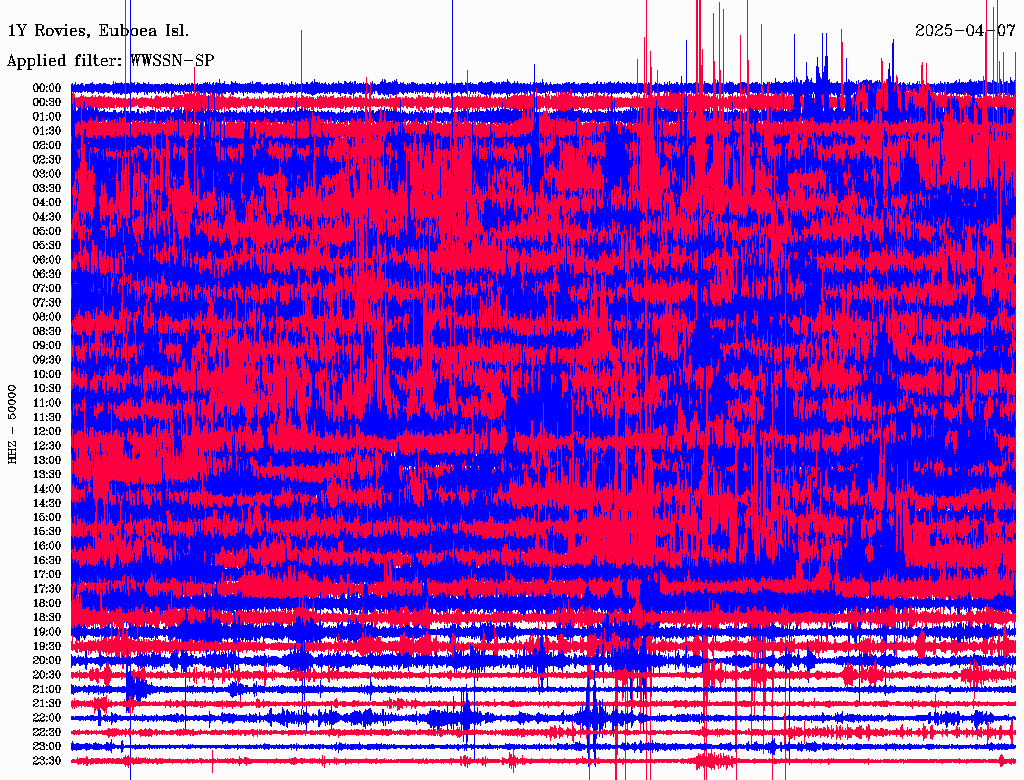Select the date label 2025-04-07
The height and width of the screenshot is (780, 1024).
click(x=965, y=30)
